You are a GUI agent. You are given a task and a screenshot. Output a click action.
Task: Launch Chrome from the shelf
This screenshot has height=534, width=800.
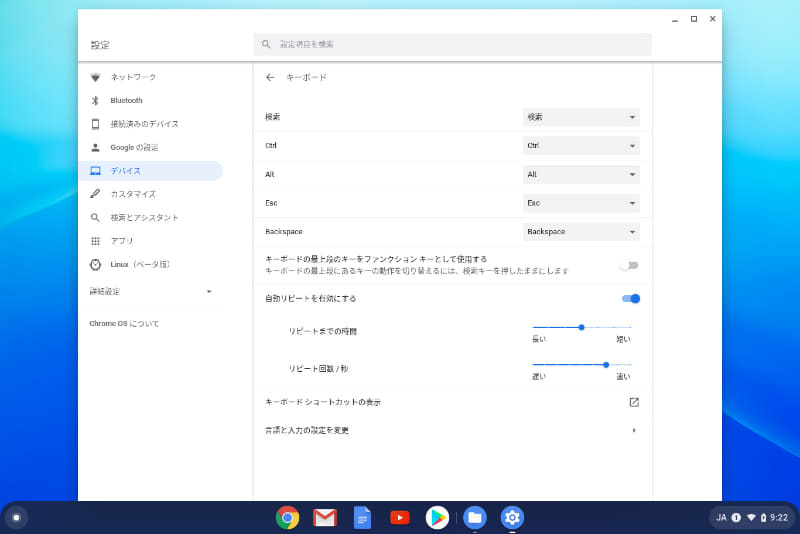[x=287, y=518]
